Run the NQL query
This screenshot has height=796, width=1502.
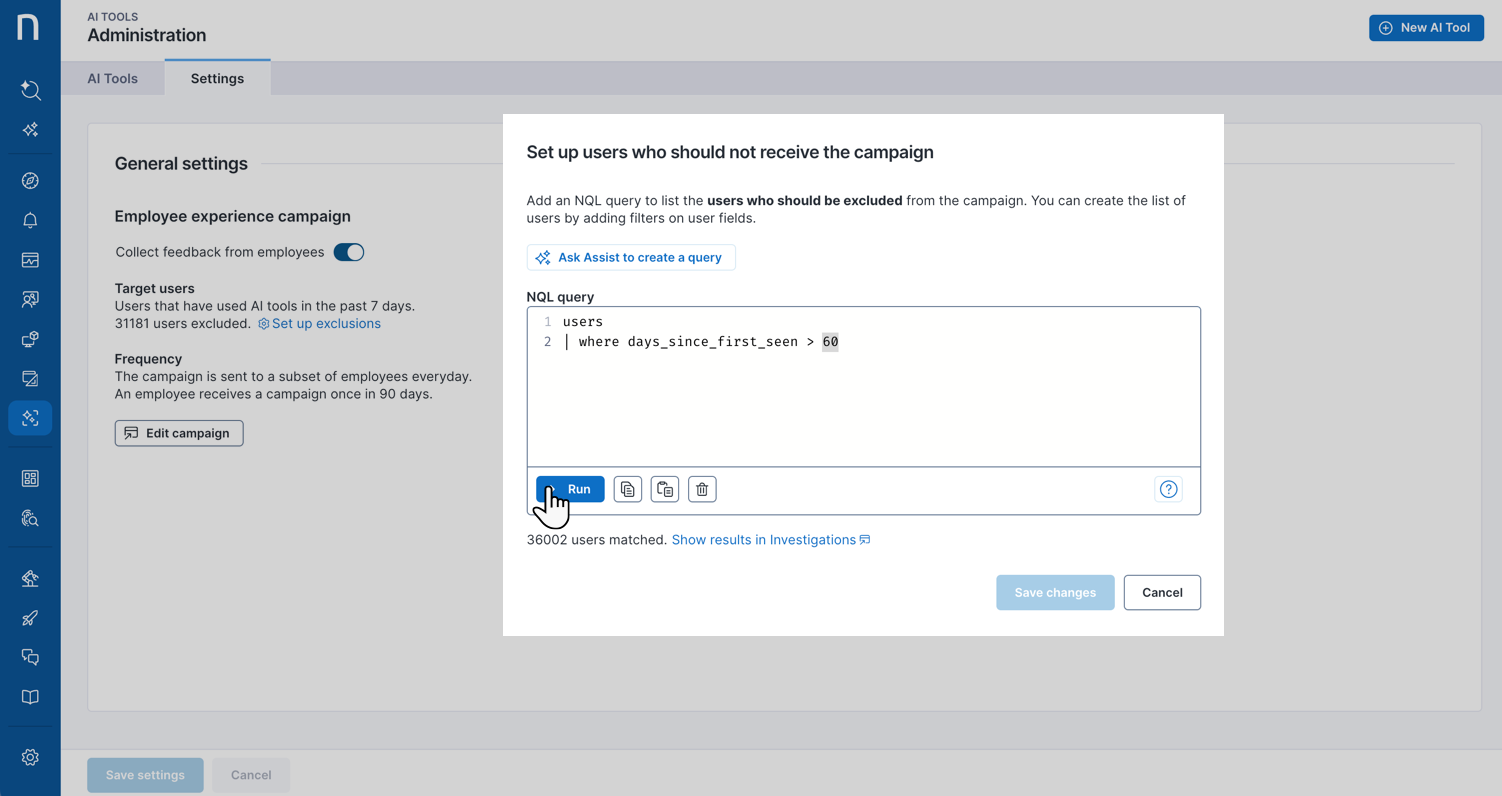571,489
